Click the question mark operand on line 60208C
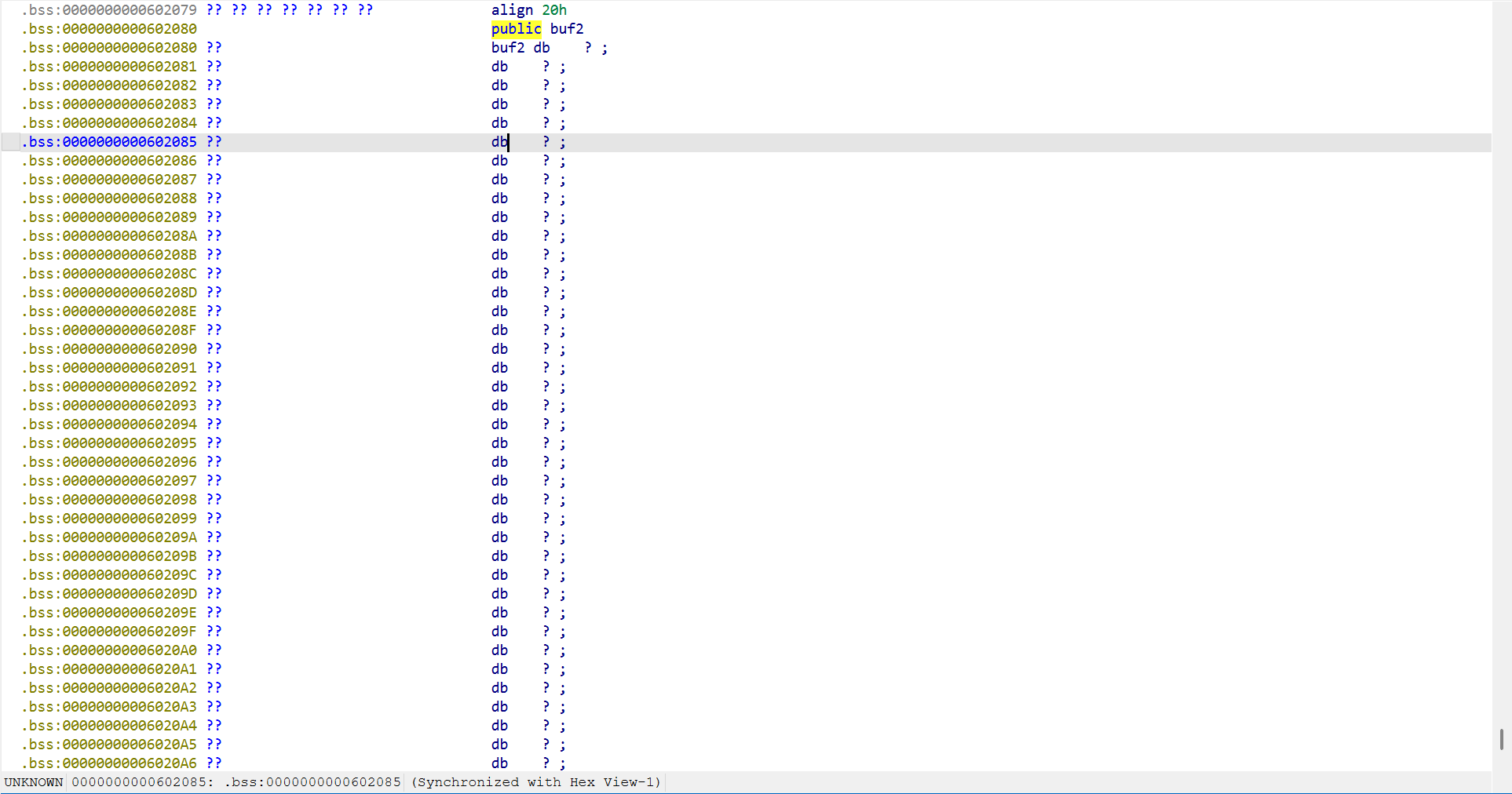1512x794 pixels. point(546,274)
